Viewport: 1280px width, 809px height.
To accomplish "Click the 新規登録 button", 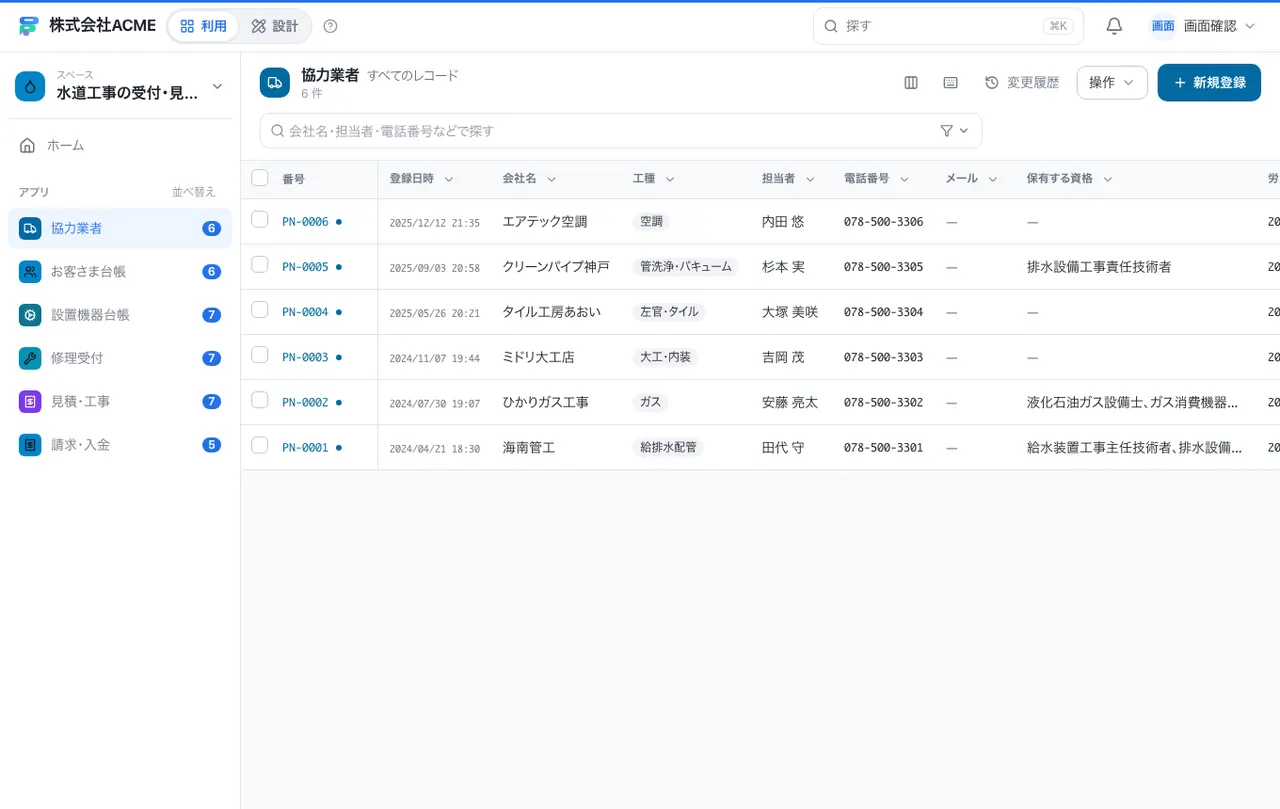I will 1209,83.
